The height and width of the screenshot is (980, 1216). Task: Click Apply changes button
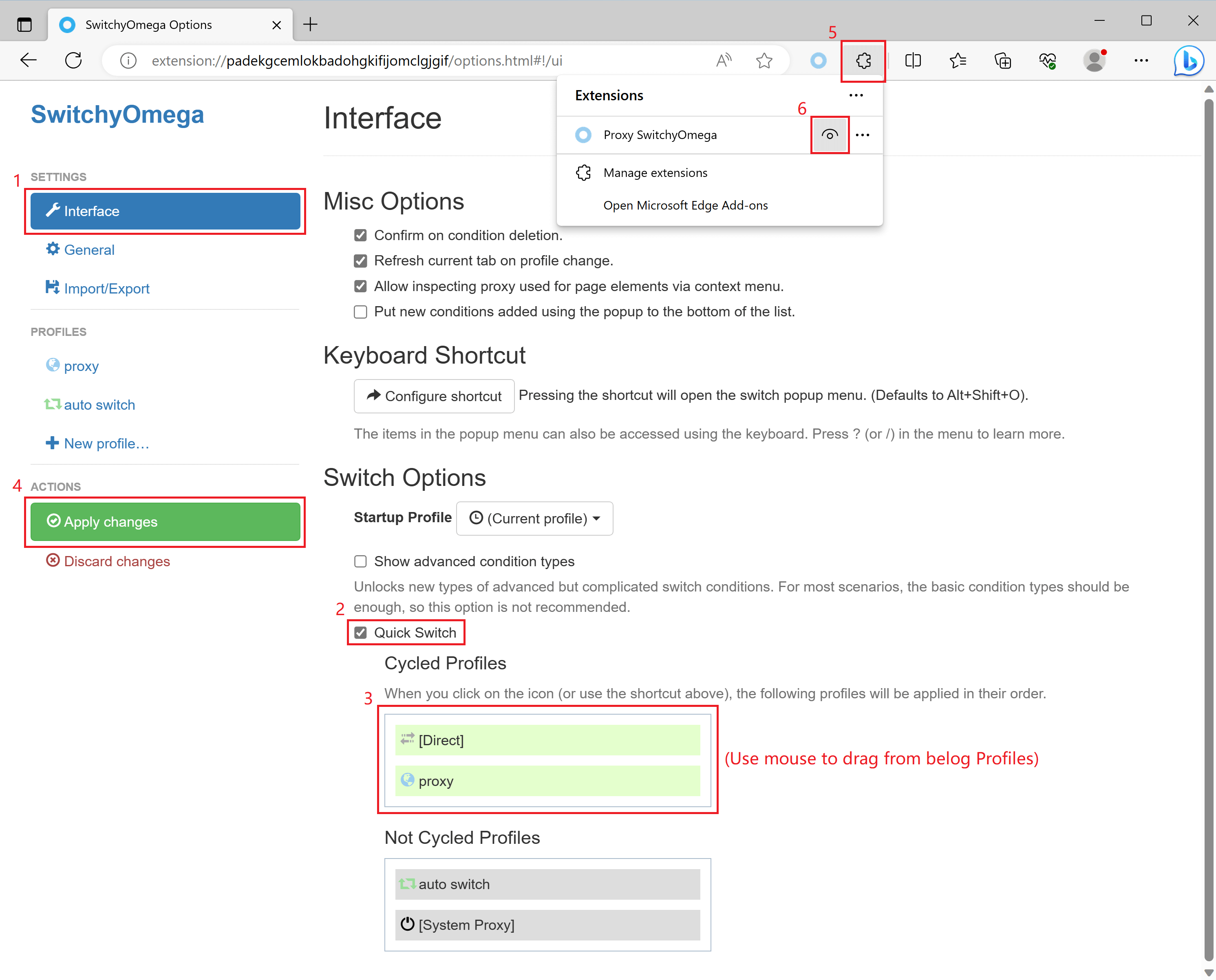[166, 522]
